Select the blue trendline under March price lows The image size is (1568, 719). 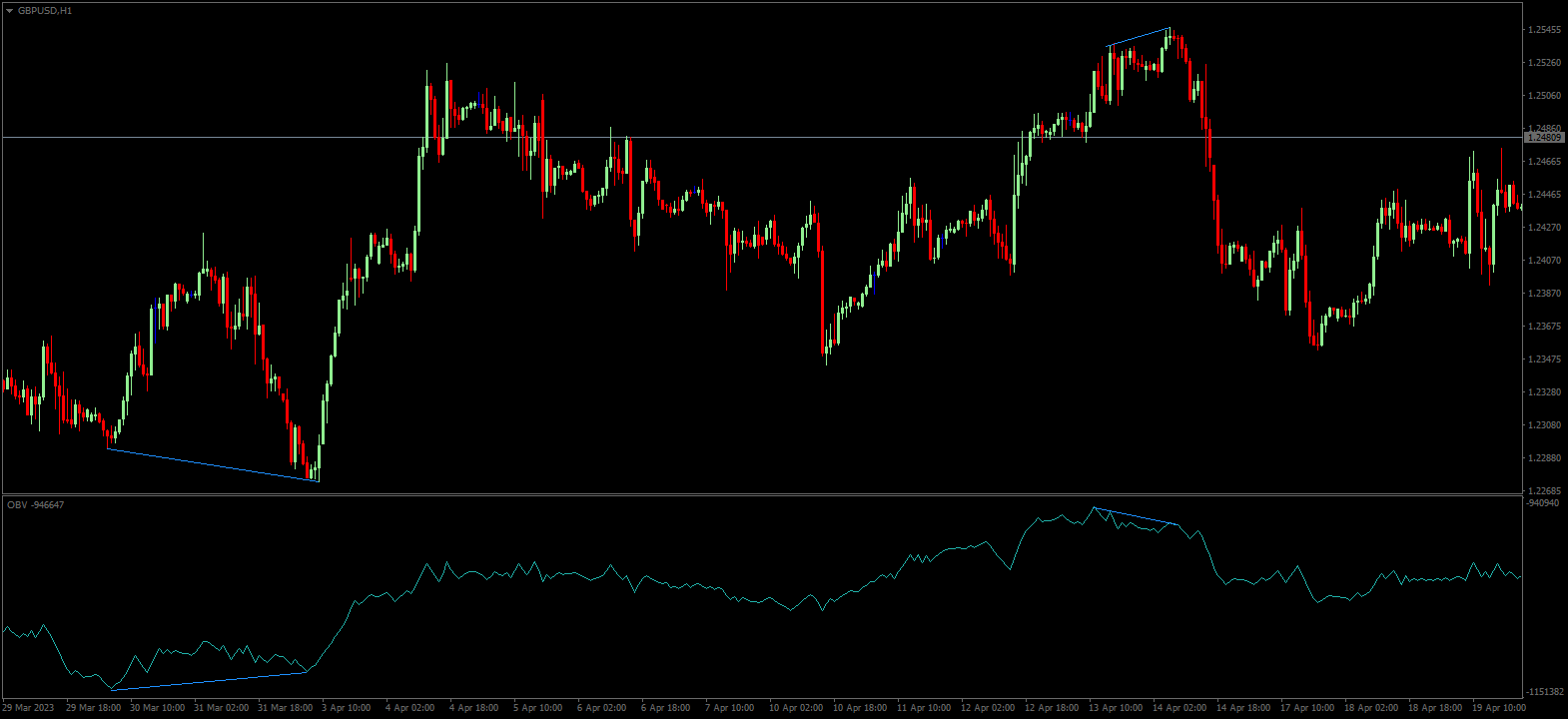212,465
